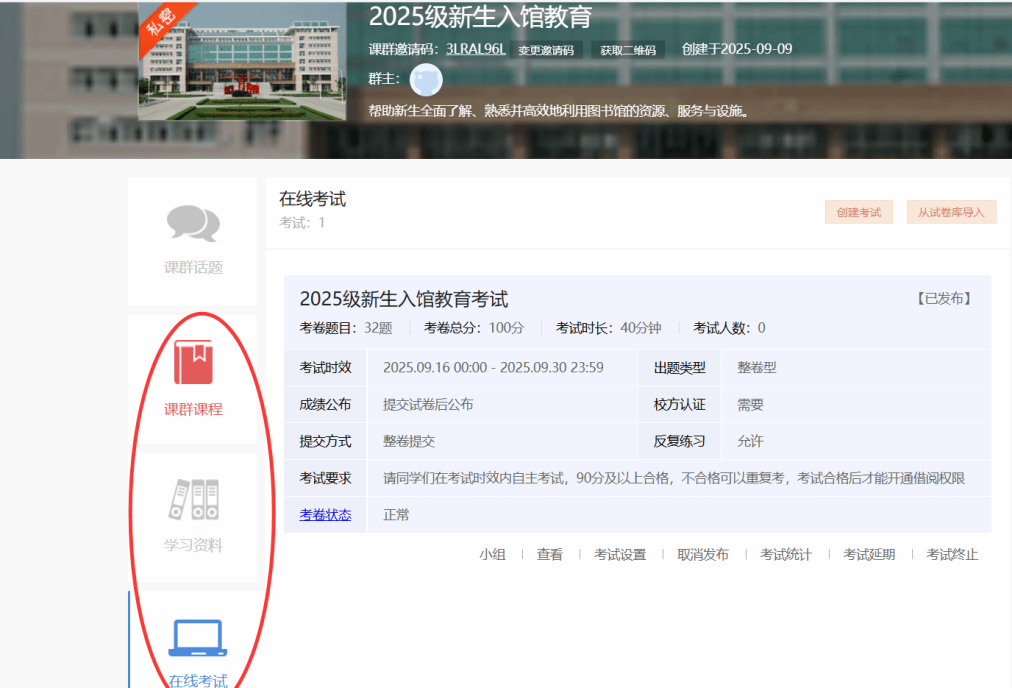
Task: Open 考试设置 for the exam
Action: [620, 555]
